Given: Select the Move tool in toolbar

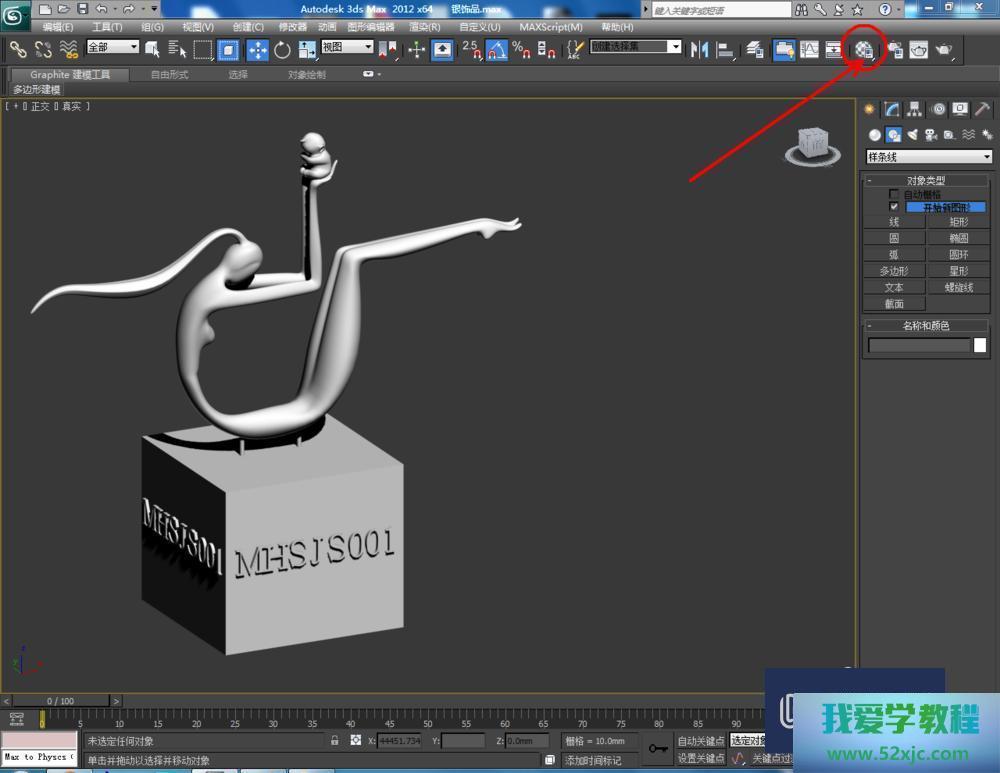Looking at the screenshot, I should pos(257,49).
